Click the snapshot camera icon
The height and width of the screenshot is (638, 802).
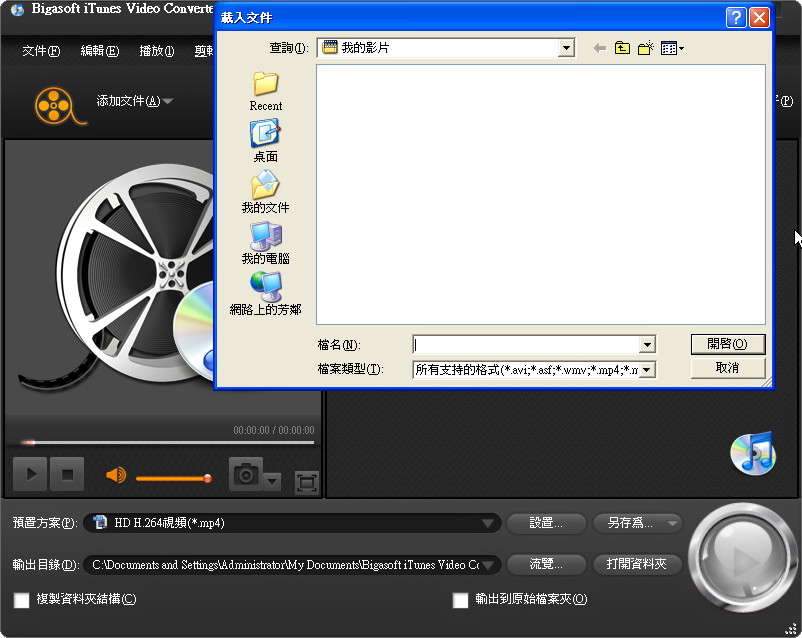pyautogui.click(x=245, y=475)
